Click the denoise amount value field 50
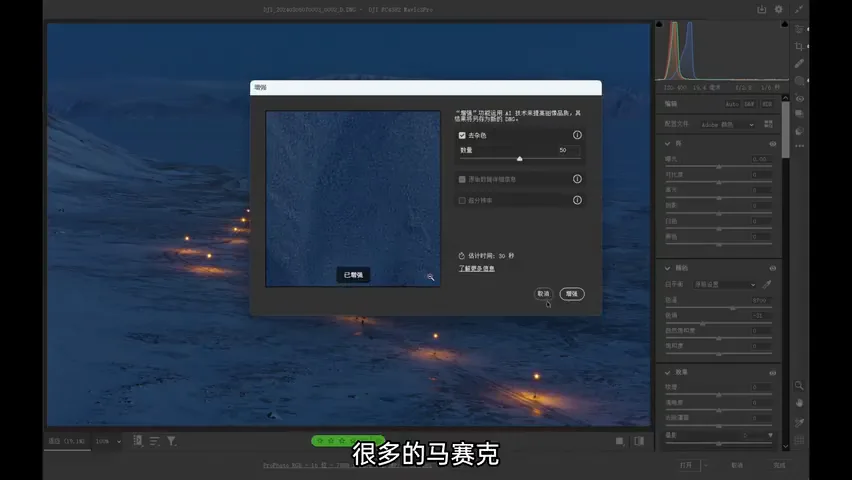The image size is (852, 480). tap(569, 150)
